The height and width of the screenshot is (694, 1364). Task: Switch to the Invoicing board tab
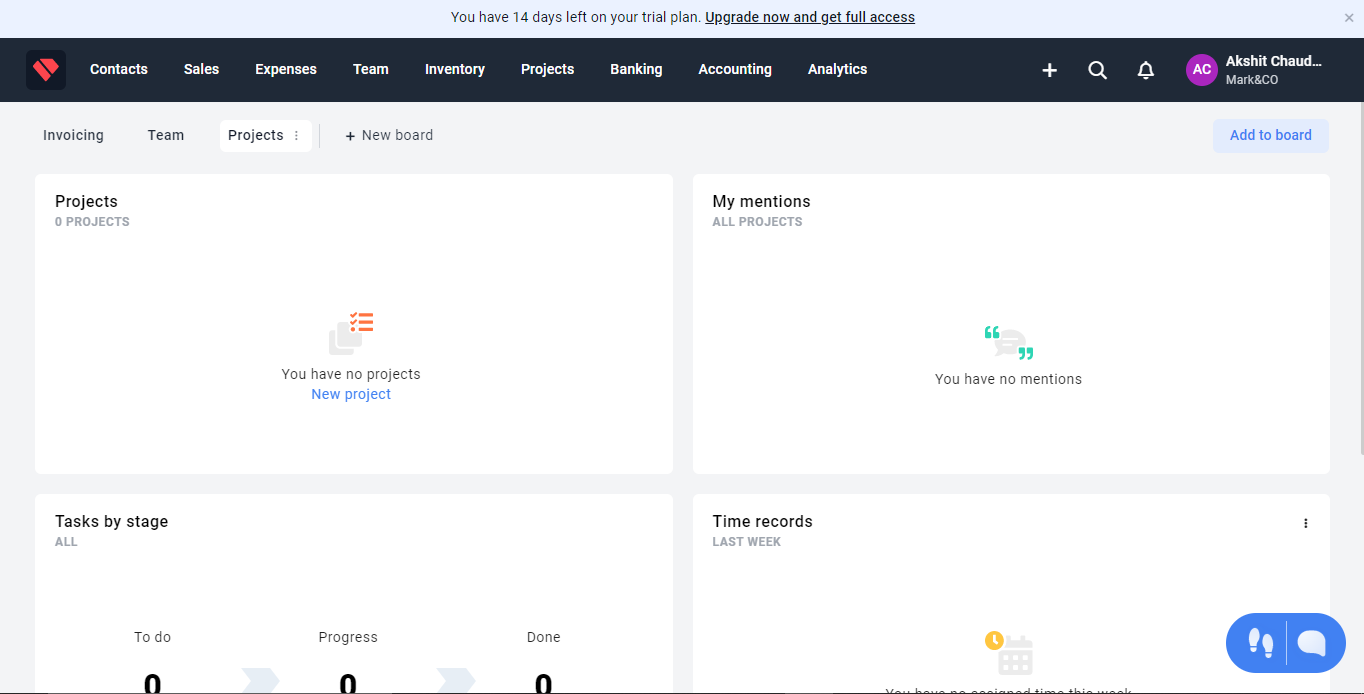(x=73, y=136)
